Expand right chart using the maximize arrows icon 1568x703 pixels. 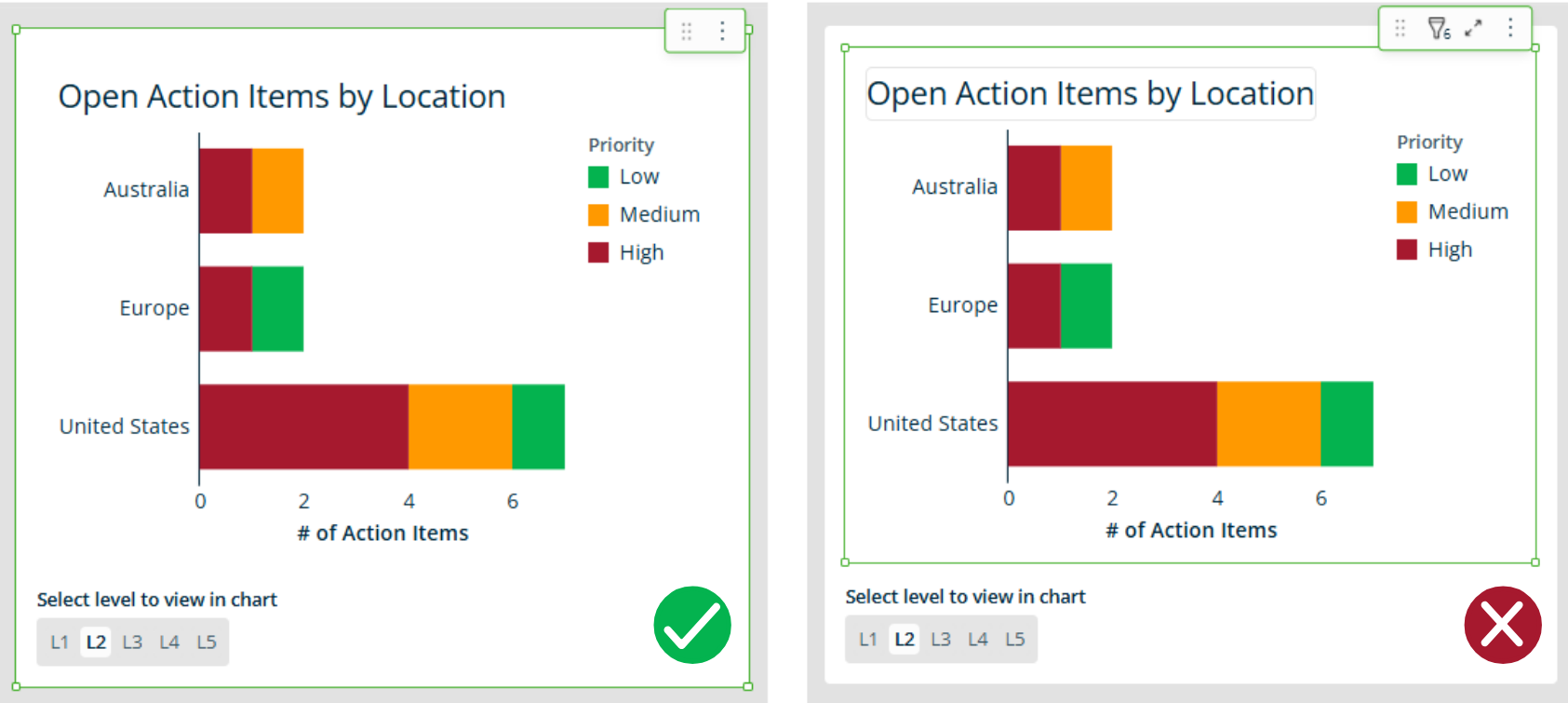[1473, 29]
